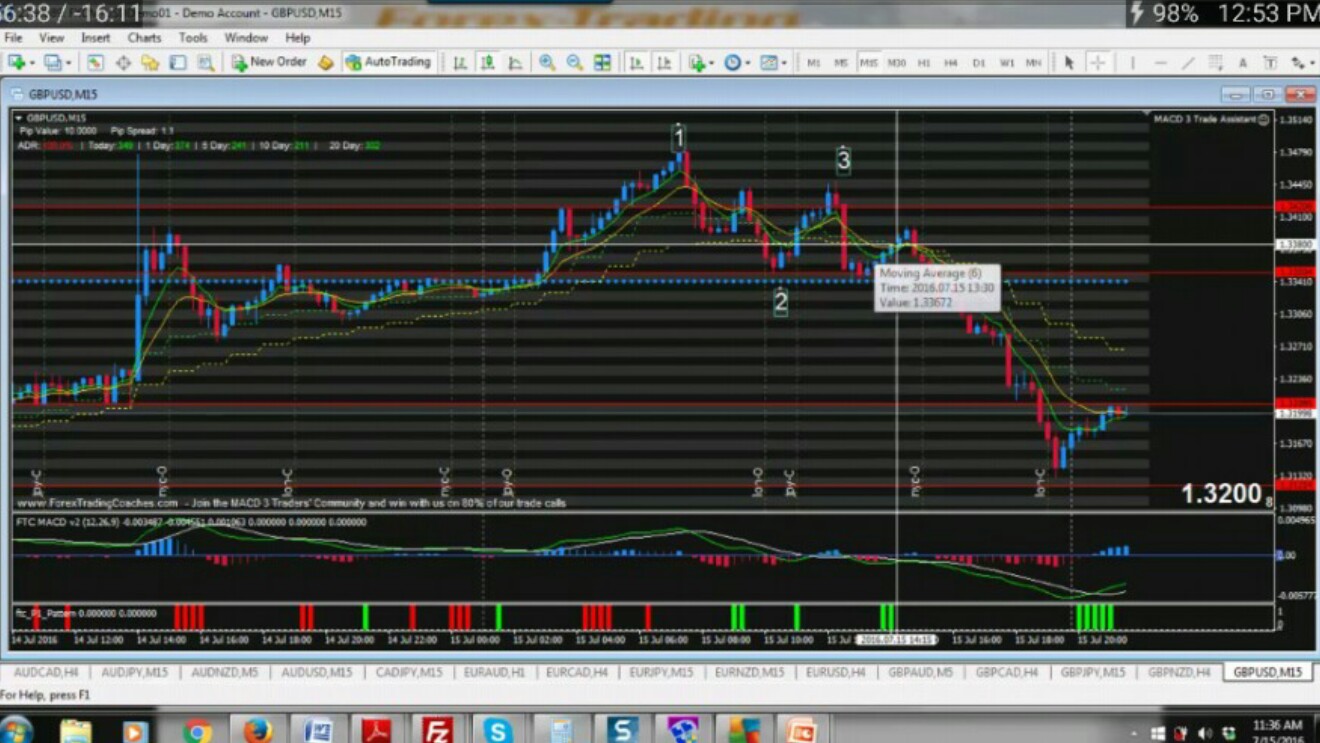Open a new chart via toolbar icon
Viewport: 1320px width, 743px height.
[17, 62]
